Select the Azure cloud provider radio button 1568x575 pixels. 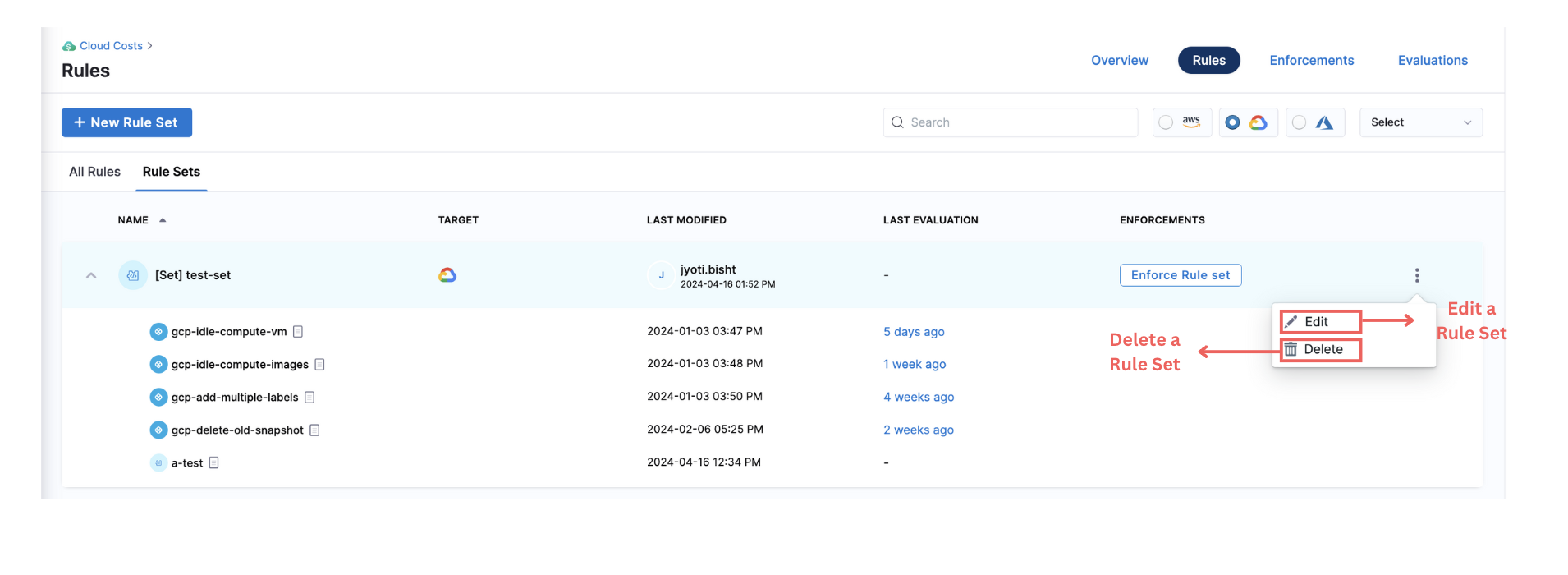tap(1299, 122)
